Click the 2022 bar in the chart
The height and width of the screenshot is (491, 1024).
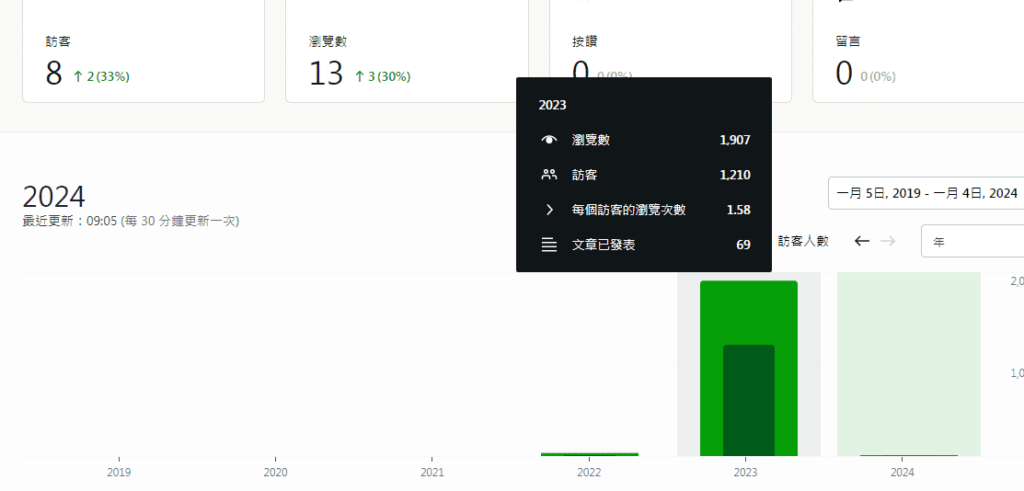[x=589, y=454]
